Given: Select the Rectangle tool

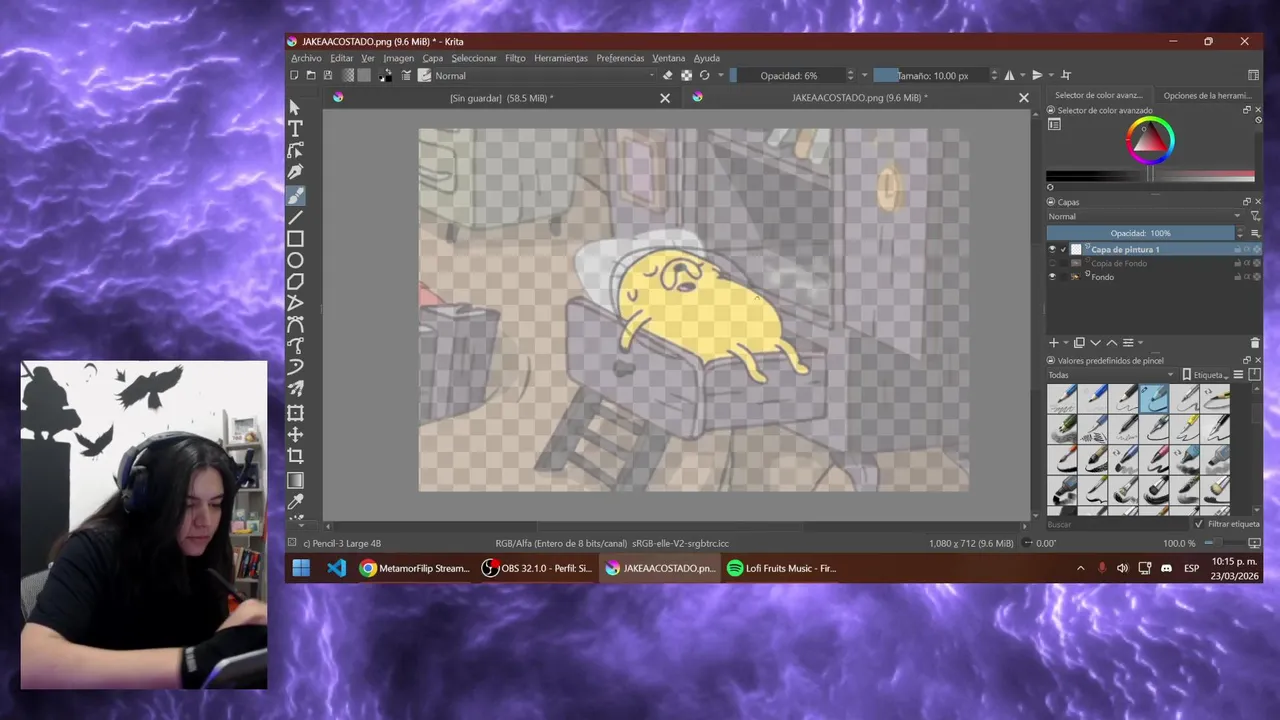Looking at the screenshot, I should coord(295,239).
